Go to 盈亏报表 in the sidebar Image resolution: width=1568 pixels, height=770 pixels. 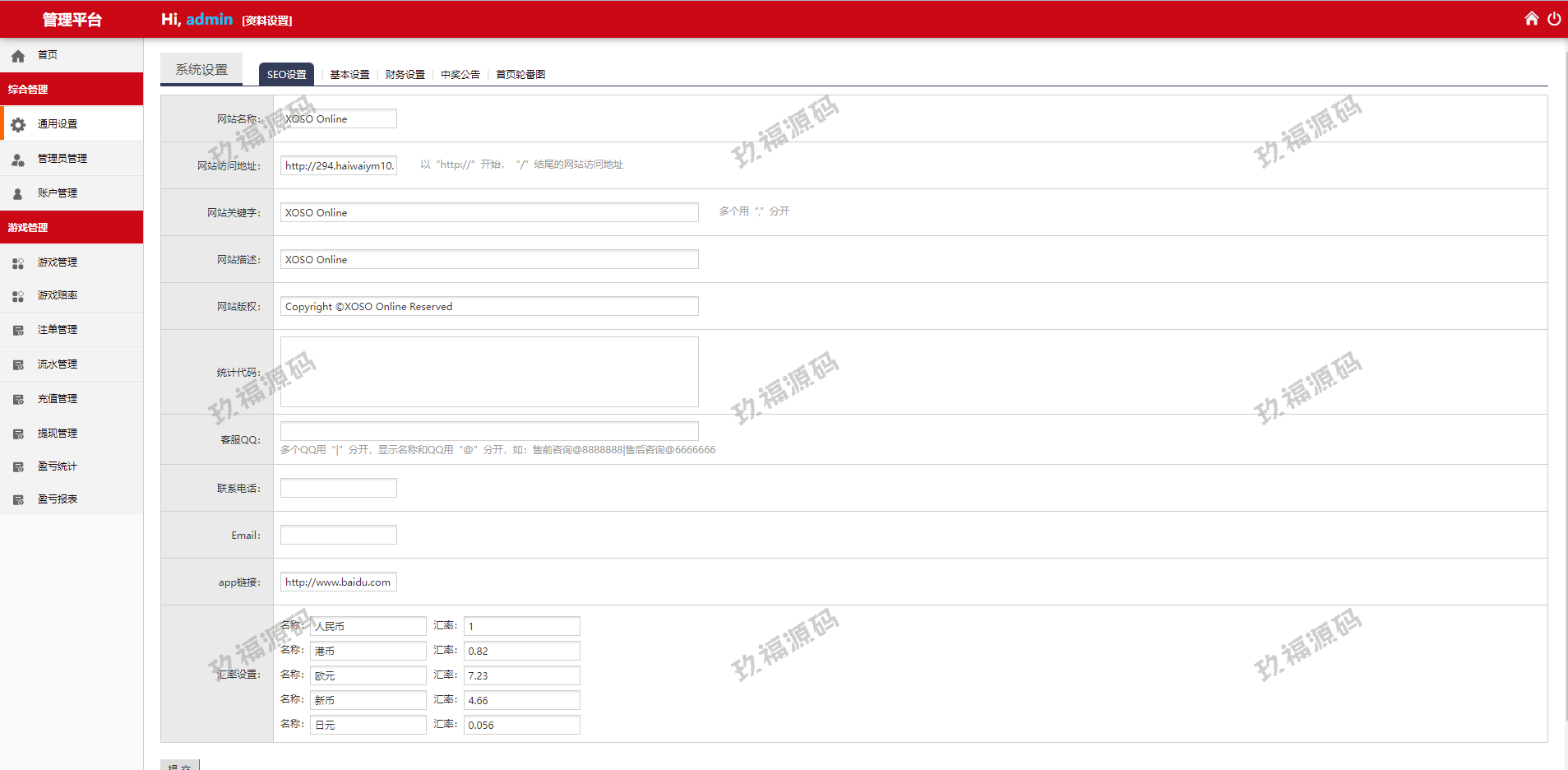57,499
